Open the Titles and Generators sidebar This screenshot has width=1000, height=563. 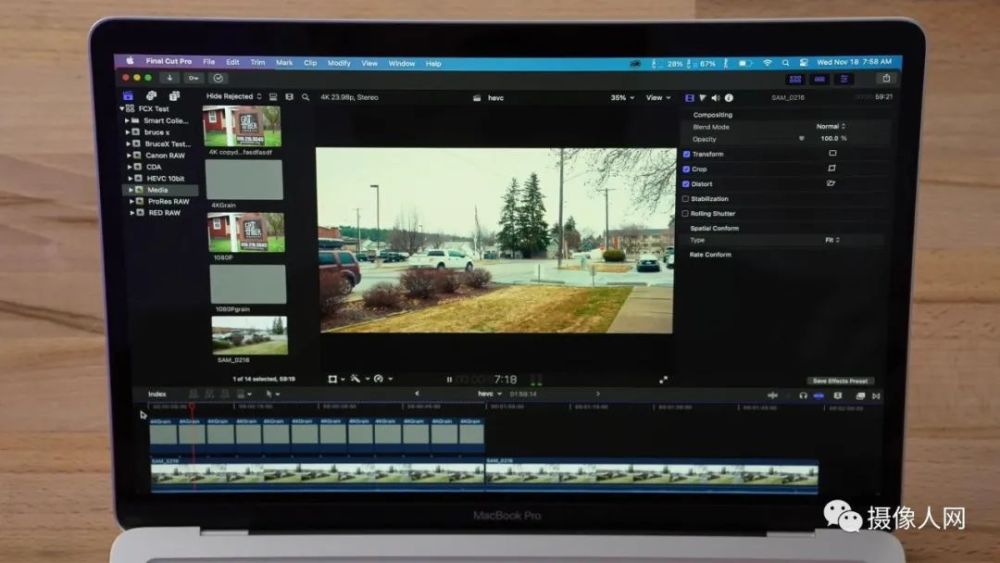pos(174,96)
